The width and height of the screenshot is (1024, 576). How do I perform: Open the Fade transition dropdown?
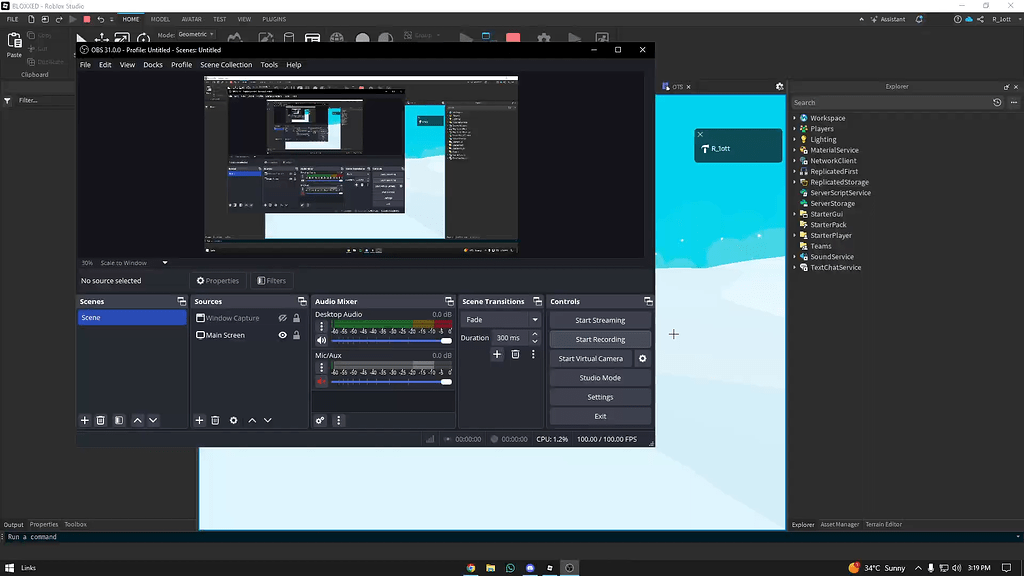pos(501,320)
